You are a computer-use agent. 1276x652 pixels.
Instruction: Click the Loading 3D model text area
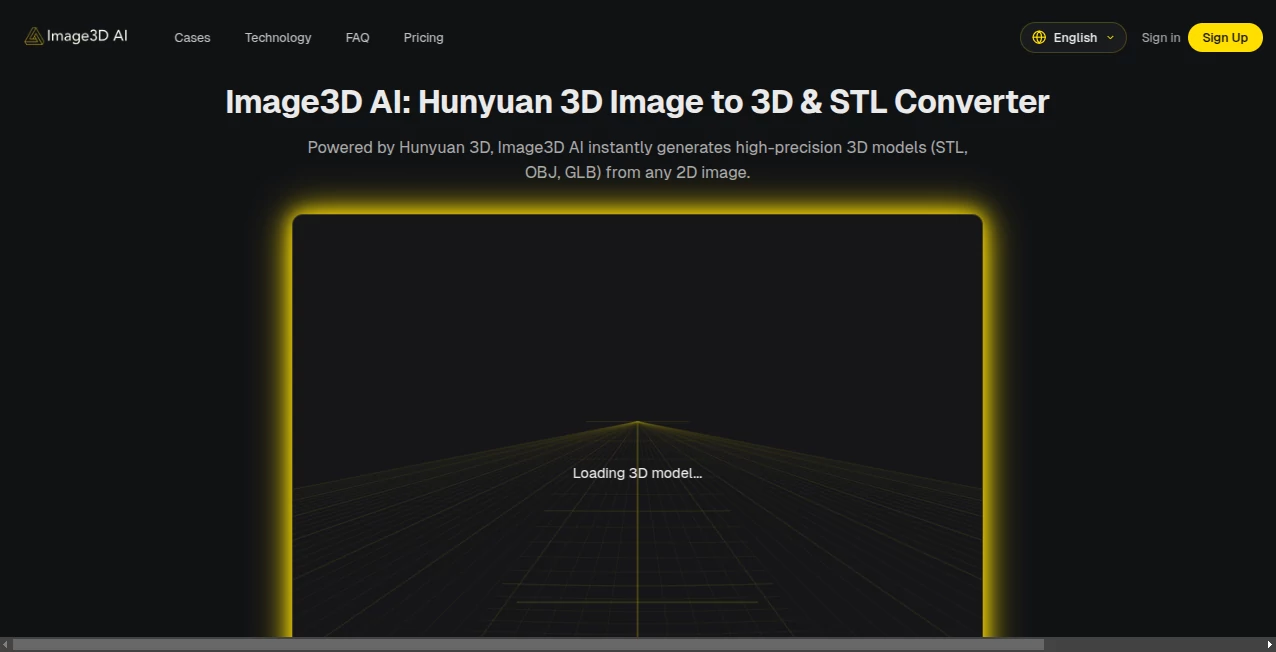(637, 473)
